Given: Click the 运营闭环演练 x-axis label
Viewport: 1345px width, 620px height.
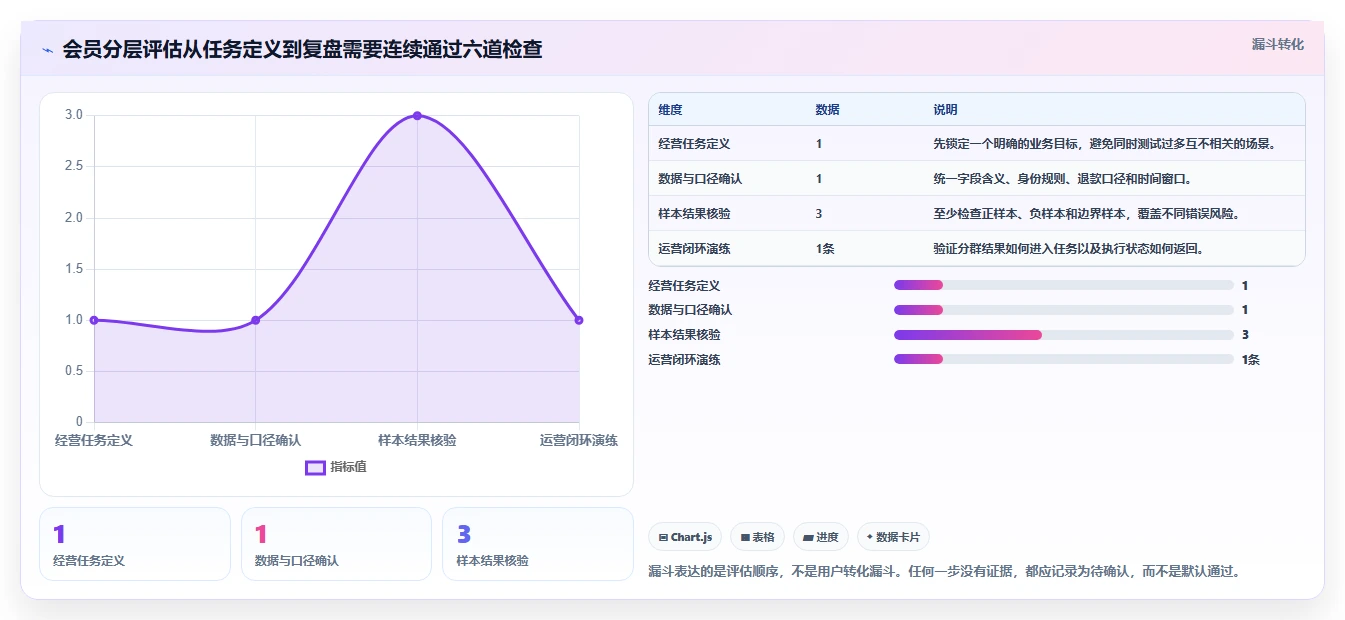Looking at the screenshot, I should click(579, 440).
